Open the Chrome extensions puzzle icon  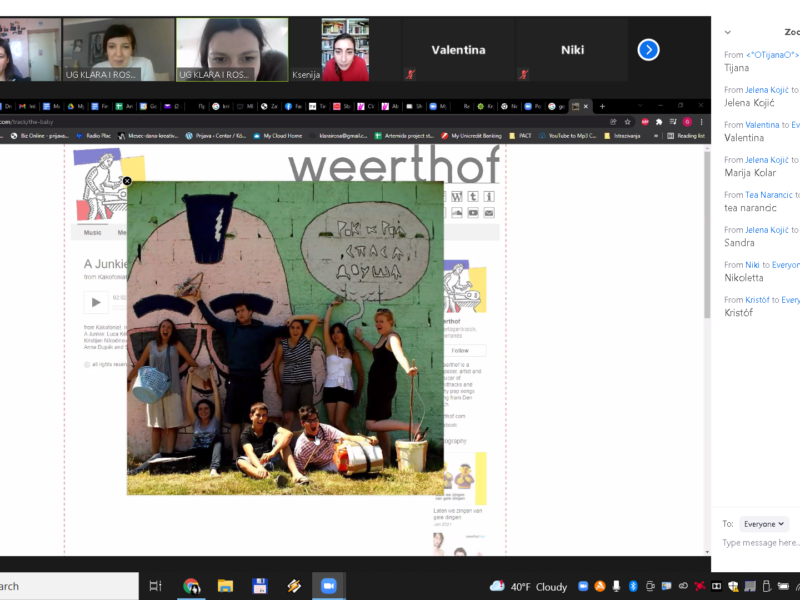(659, 122)
